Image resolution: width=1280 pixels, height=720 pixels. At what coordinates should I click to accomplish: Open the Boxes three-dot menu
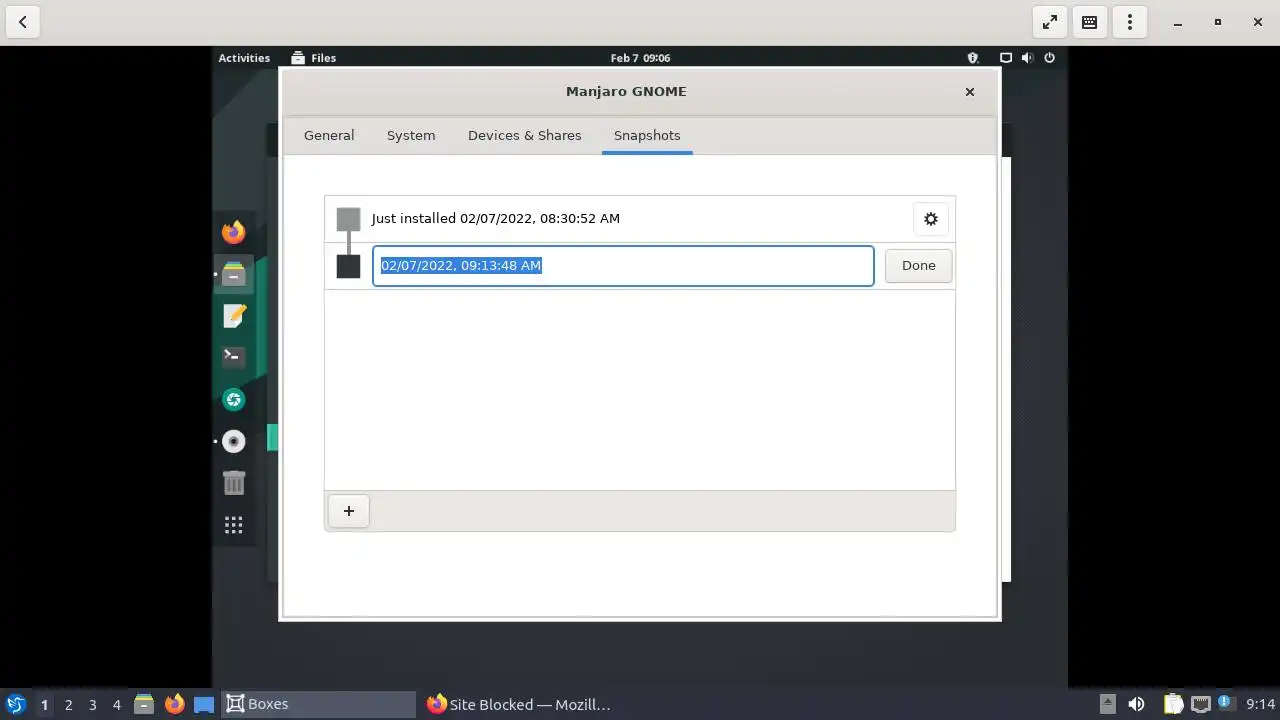[x=1130, y=22]
